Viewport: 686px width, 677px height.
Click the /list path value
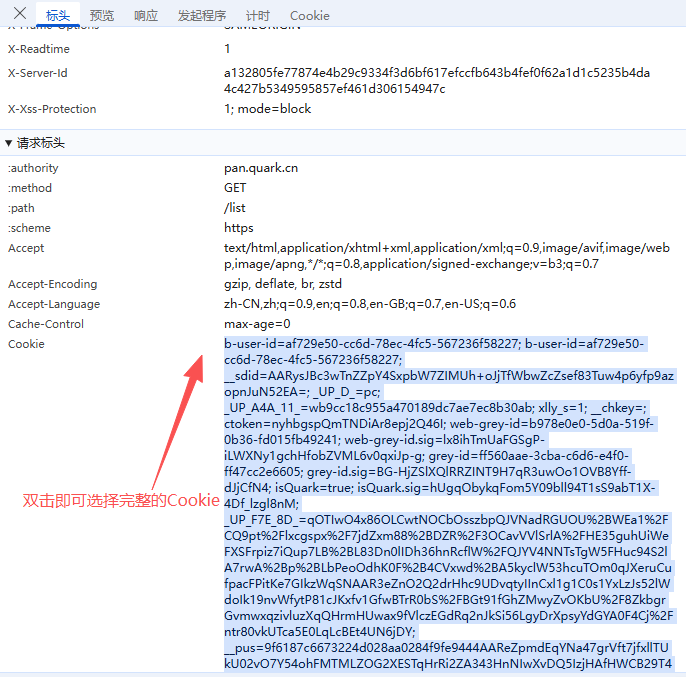pos(234,208)
